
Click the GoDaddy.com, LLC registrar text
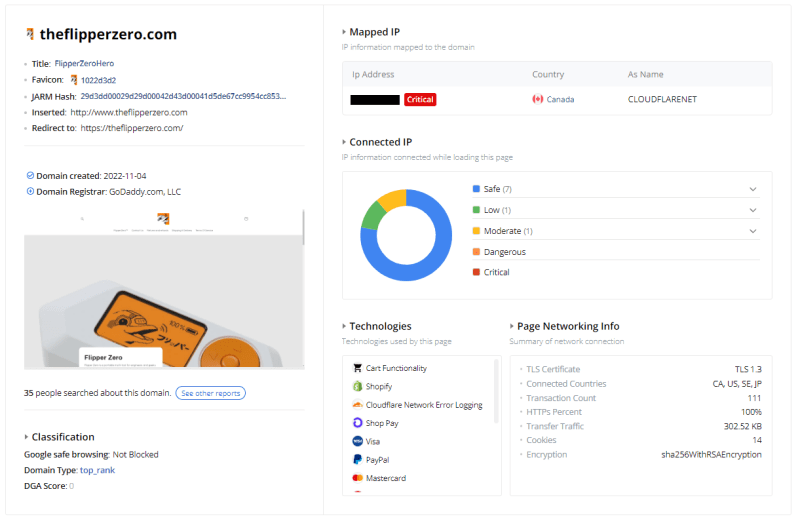coord(145,192)
